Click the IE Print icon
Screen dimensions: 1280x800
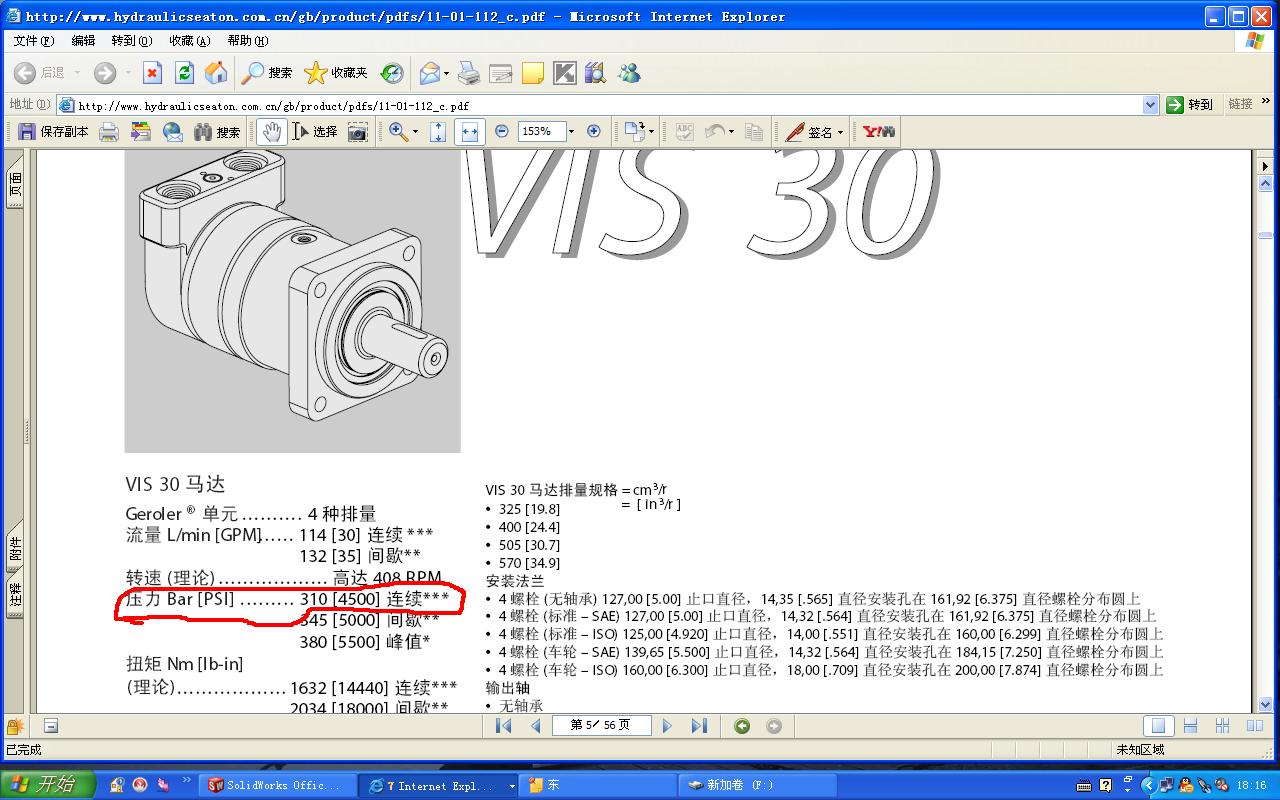469,73
